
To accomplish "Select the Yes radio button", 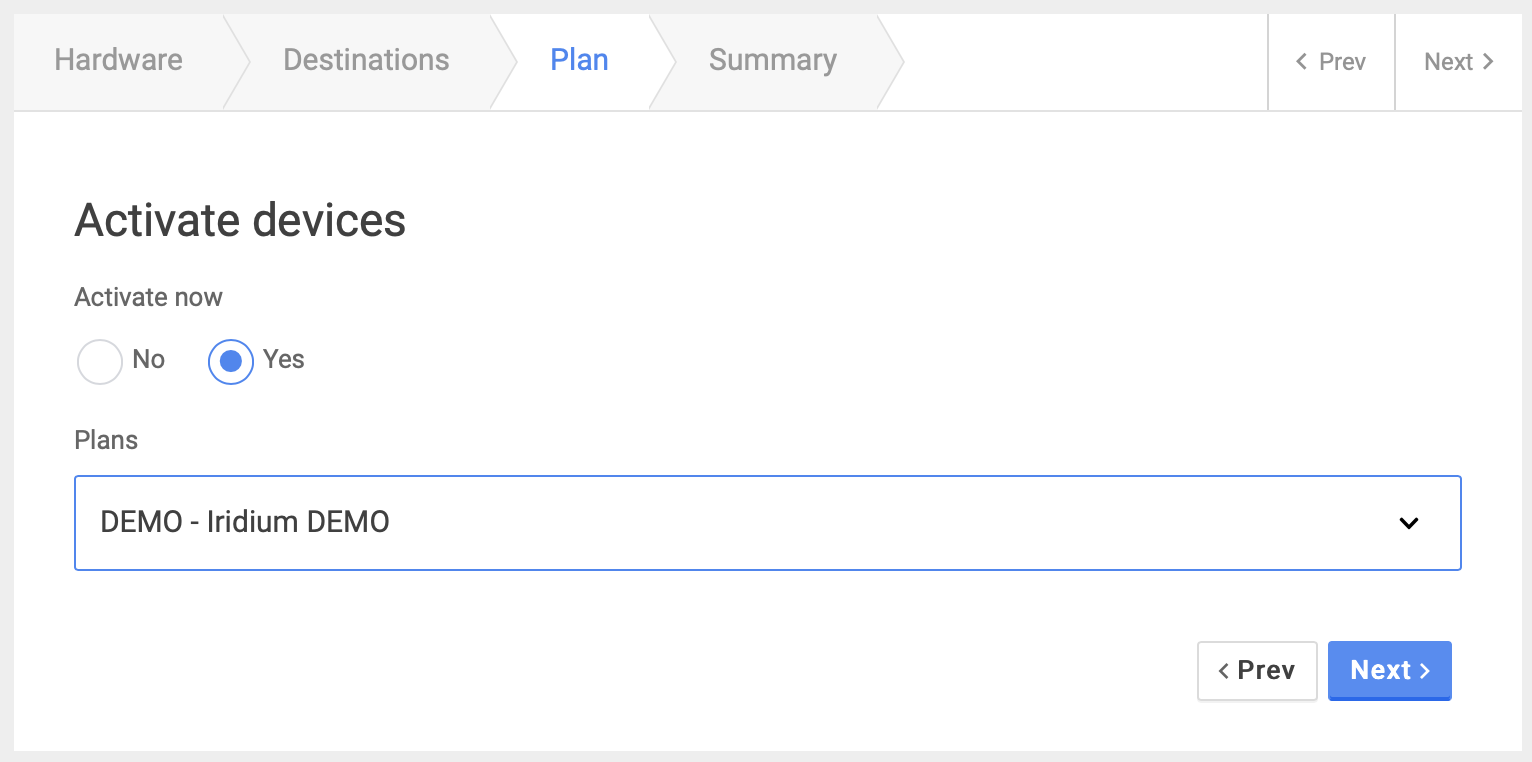I will click(231, 361).
